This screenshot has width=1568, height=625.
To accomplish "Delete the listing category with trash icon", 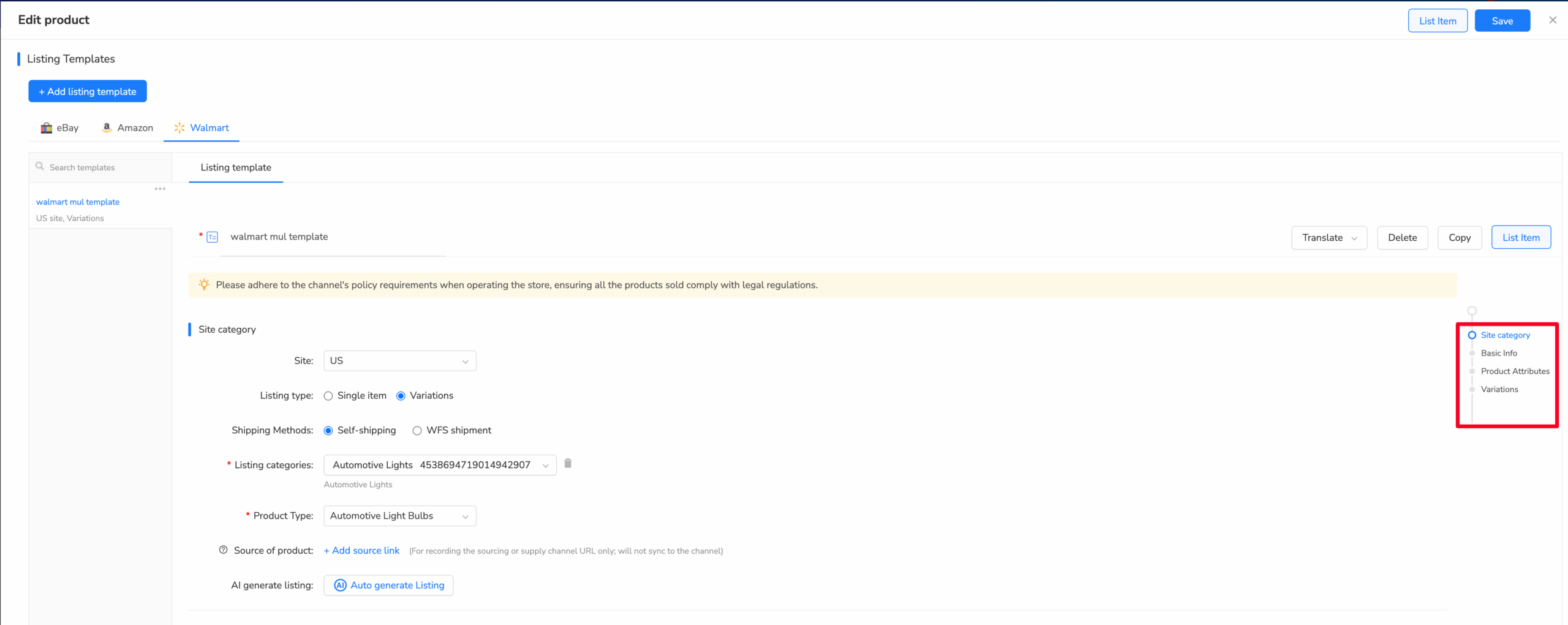I will click(x=568, y=463).
